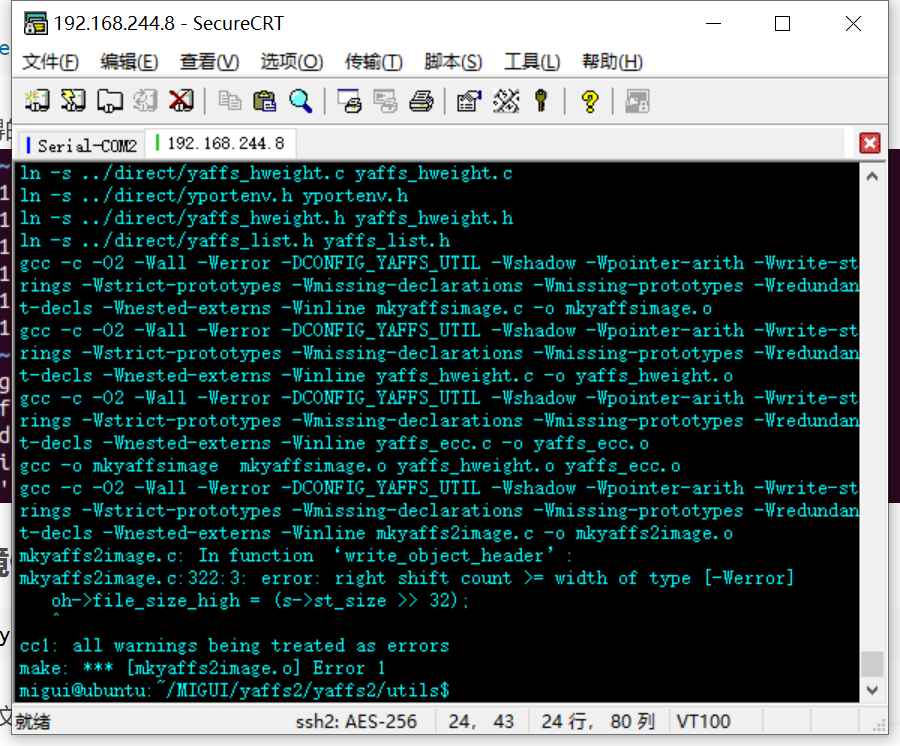Click the vertical scrollbar thumb
Screen dimensions: 900x746
pyautogui.click(x=872, y=665)
